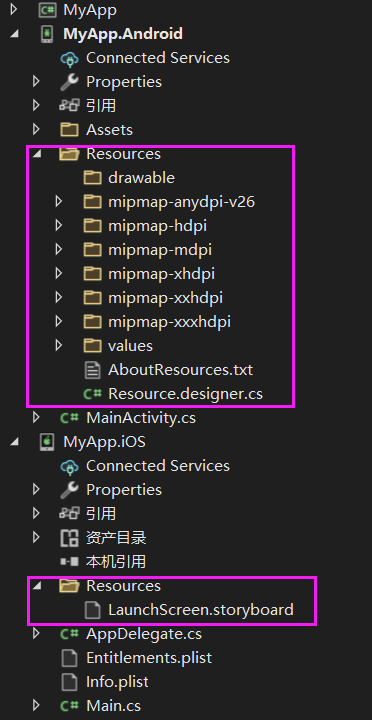Select the mipmap-xhdpi folder label
372x720 pixels.
[x=161, y=275]
